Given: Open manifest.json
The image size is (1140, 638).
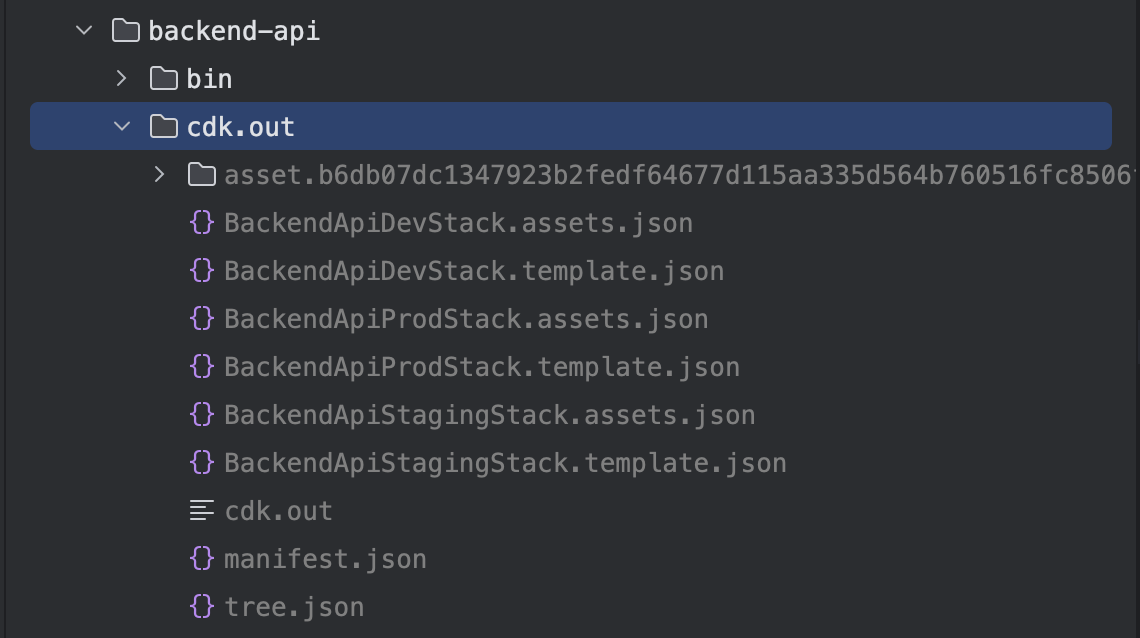Looking at the screenshot, I should 325,559.
